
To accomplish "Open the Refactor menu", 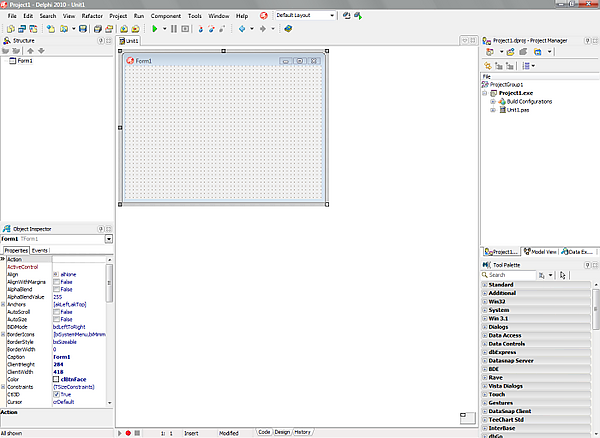I will tap(91, 17).
